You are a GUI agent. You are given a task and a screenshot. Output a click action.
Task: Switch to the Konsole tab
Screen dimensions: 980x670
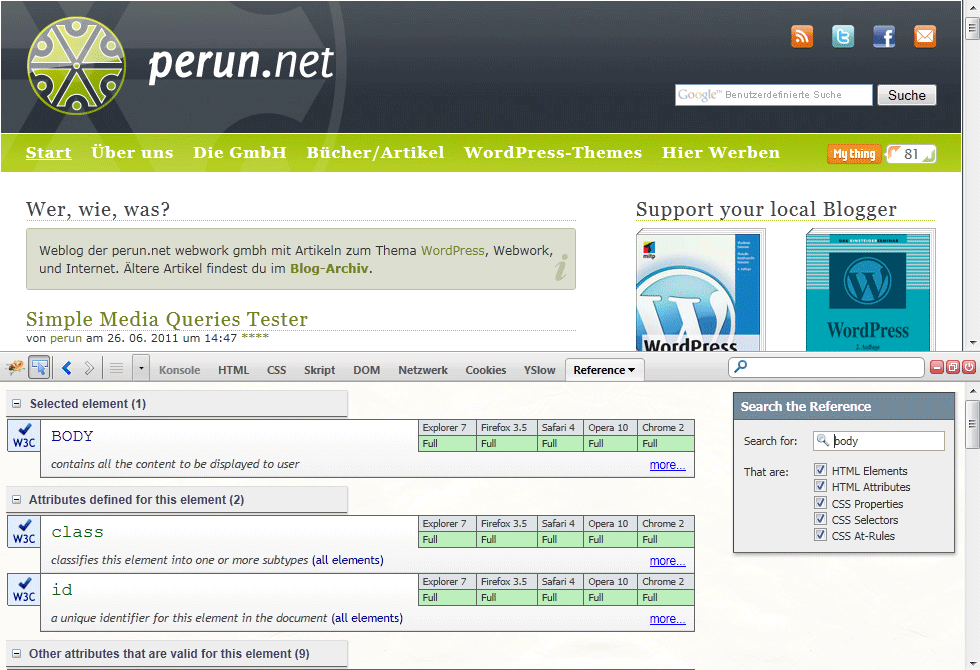pyautogui.click(x=179, y=370)
